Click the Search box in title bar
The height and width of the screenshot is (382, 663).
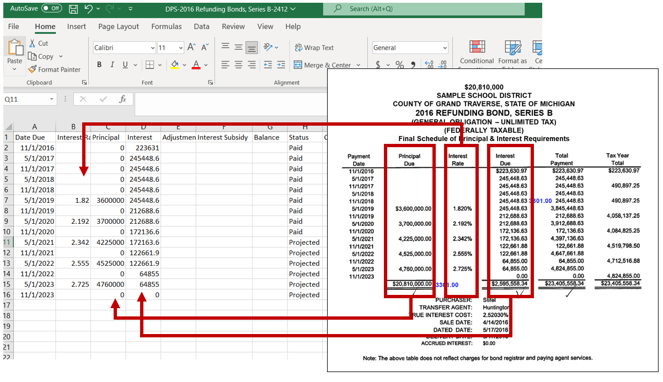(424, 9)
